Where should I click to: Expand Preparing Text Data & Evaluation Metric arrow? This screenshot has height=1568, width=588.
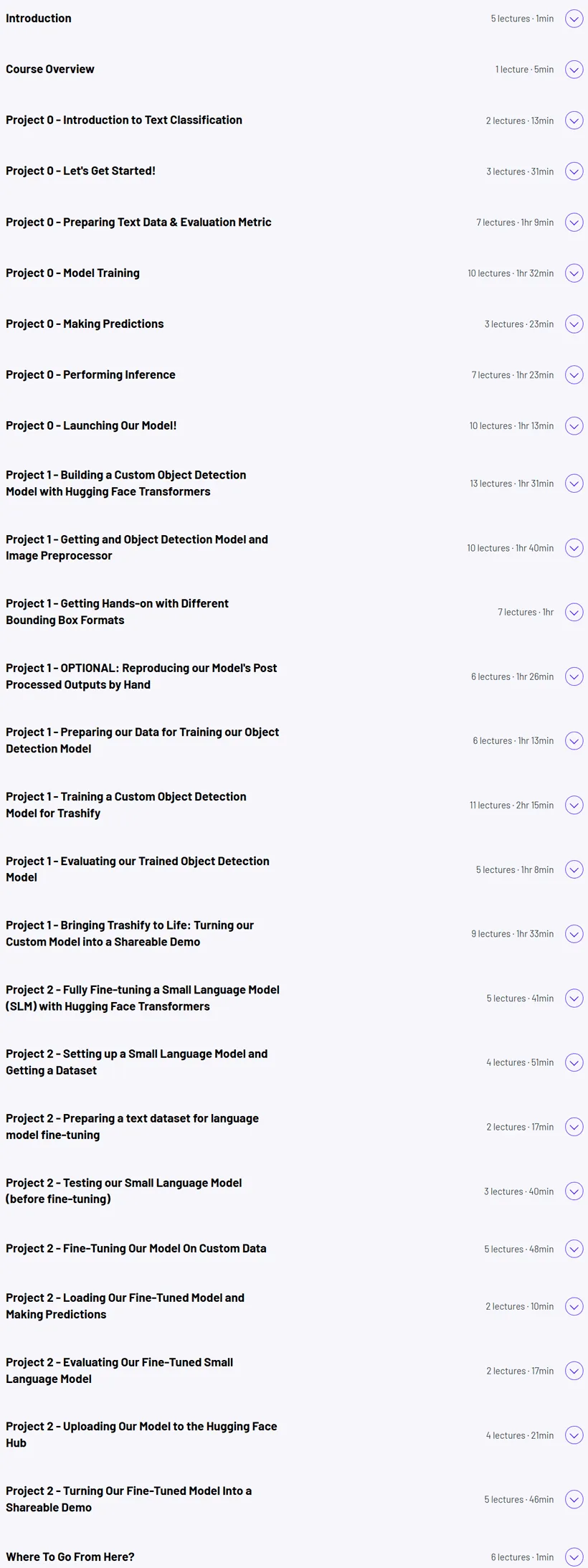point(574,222)
